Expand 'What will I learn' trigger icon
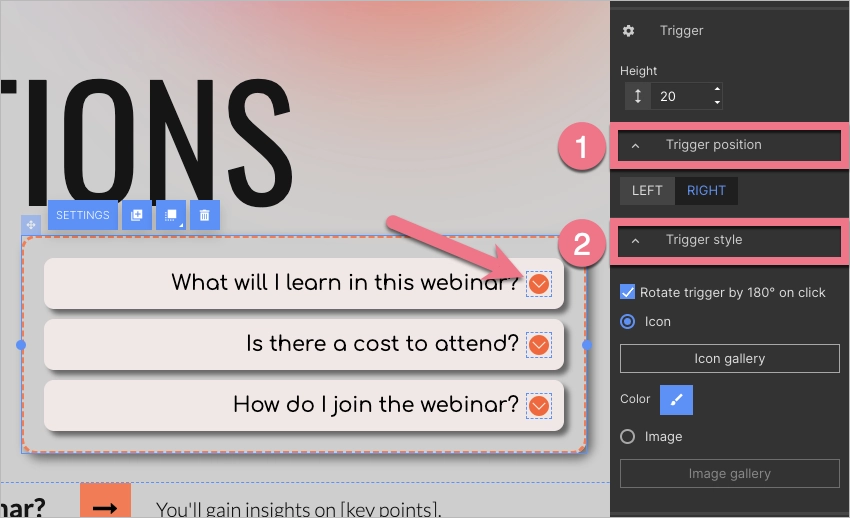850x518 pixels. tap(539, 284)
